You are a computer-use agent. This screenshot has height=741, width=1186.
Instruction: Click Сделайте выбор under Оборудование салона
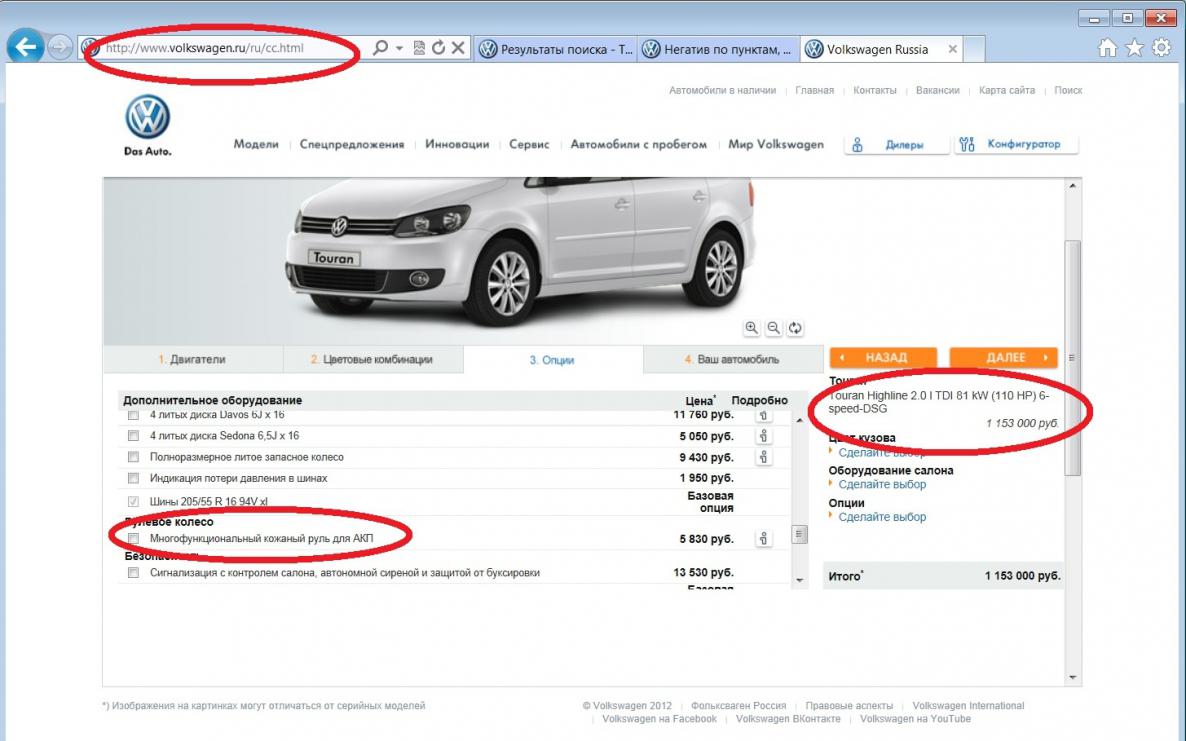882,485
